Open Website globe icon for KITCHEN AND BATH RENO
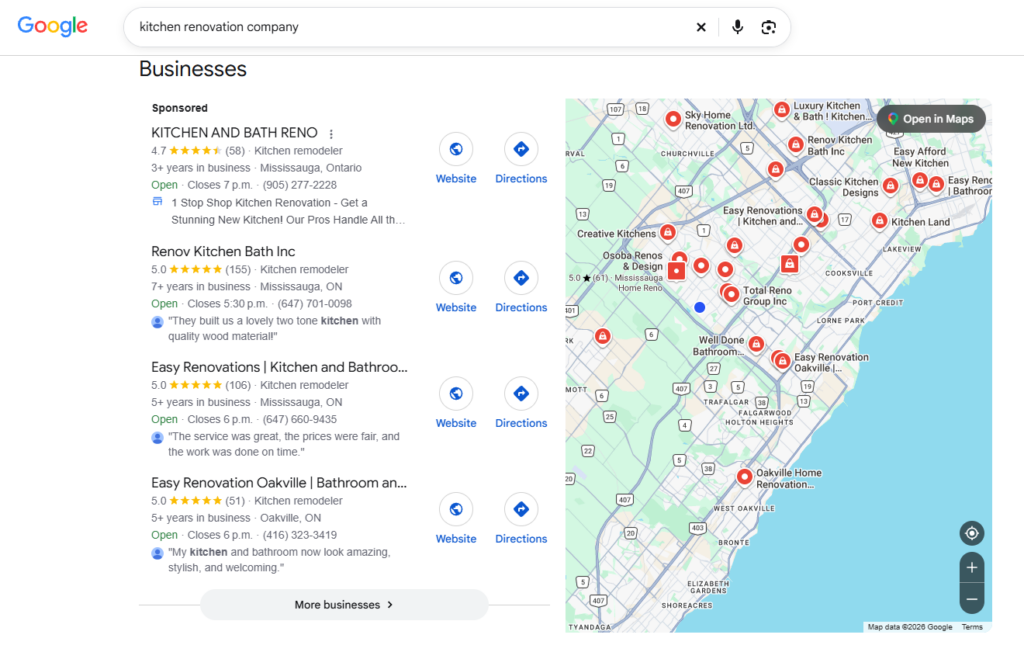The width and height of the screenshot is (1024, 652). [x=456, y=149]
